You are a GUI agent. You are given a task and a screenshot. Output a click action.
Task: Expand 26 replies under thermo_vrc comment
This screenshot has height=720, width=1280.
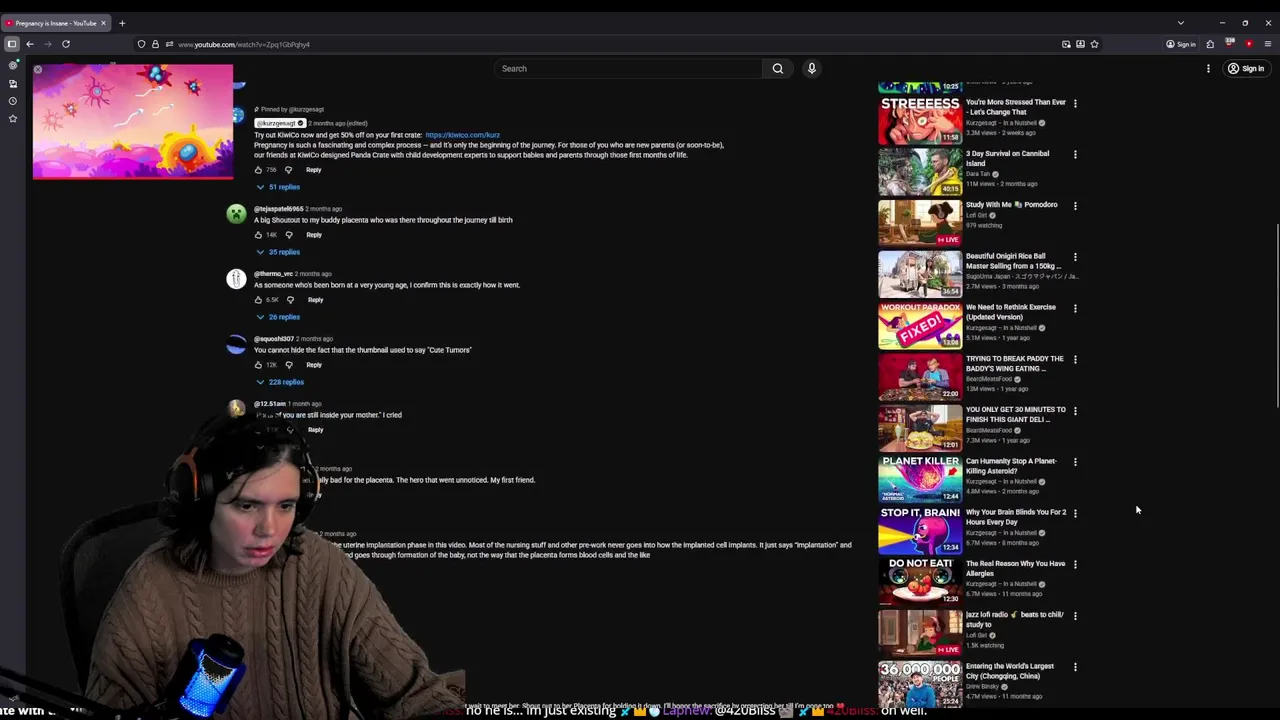[x=278, y=317]
